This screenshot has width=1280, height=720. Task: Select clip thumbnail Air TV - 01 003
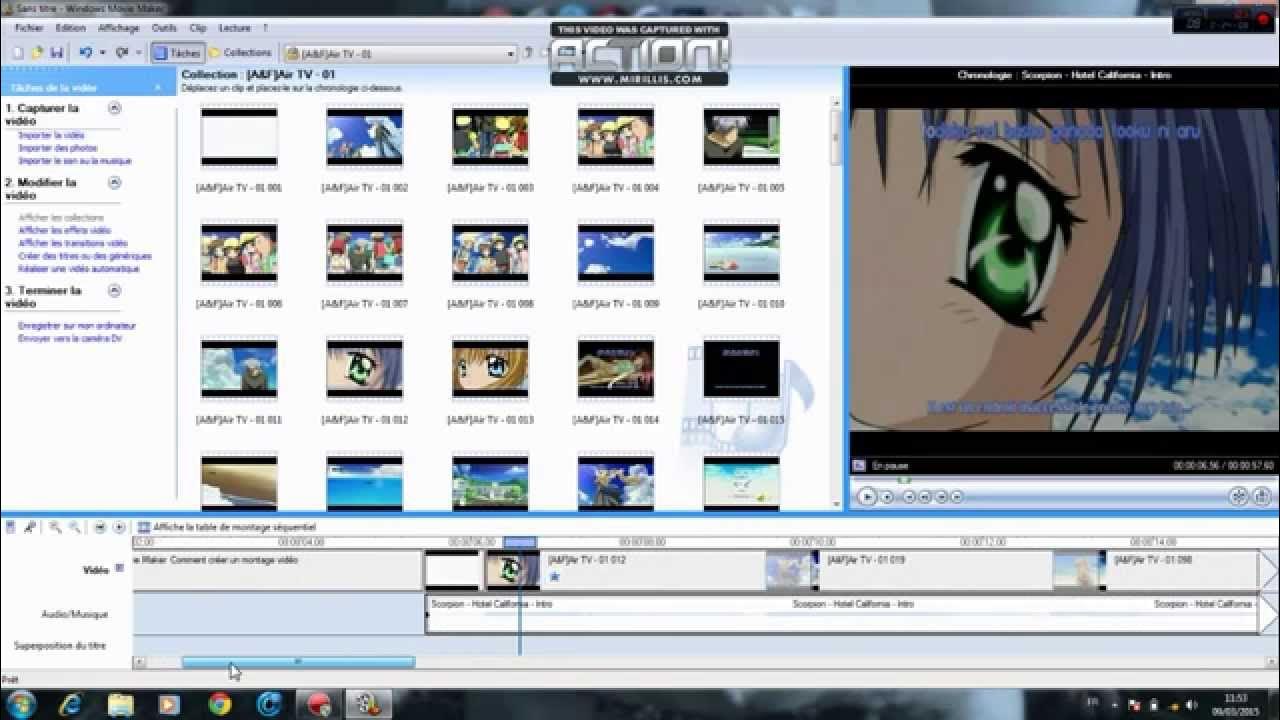tap(490, 137)
